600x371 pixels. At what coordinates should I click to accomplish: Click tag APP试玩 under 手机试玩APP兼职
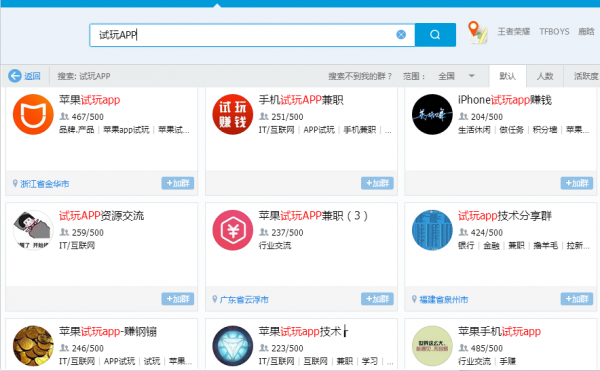click(x=319, y=130)
